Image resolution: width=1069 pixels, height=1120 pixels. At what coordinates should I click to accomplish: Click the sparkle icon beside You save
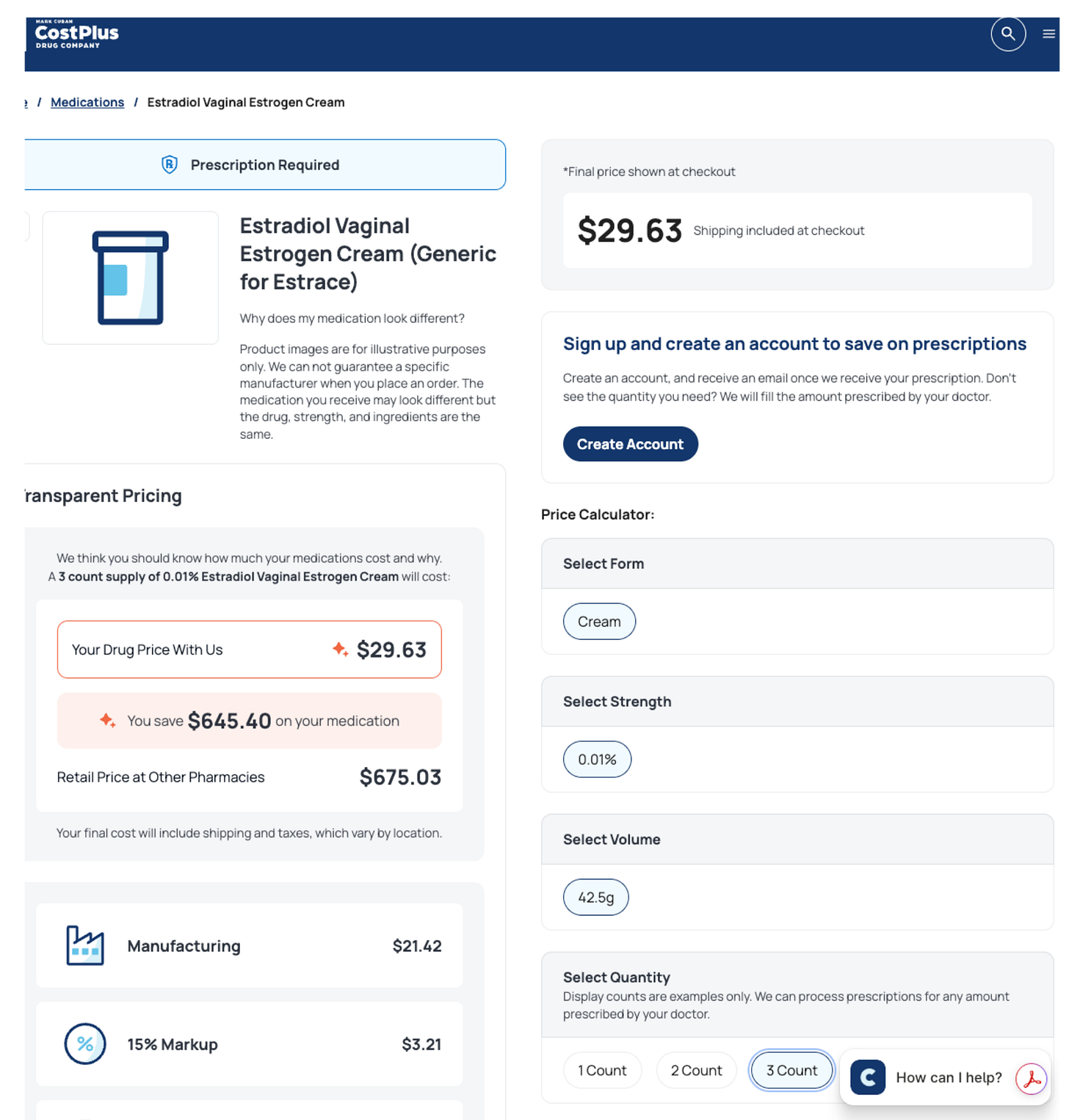coord(108,721)
